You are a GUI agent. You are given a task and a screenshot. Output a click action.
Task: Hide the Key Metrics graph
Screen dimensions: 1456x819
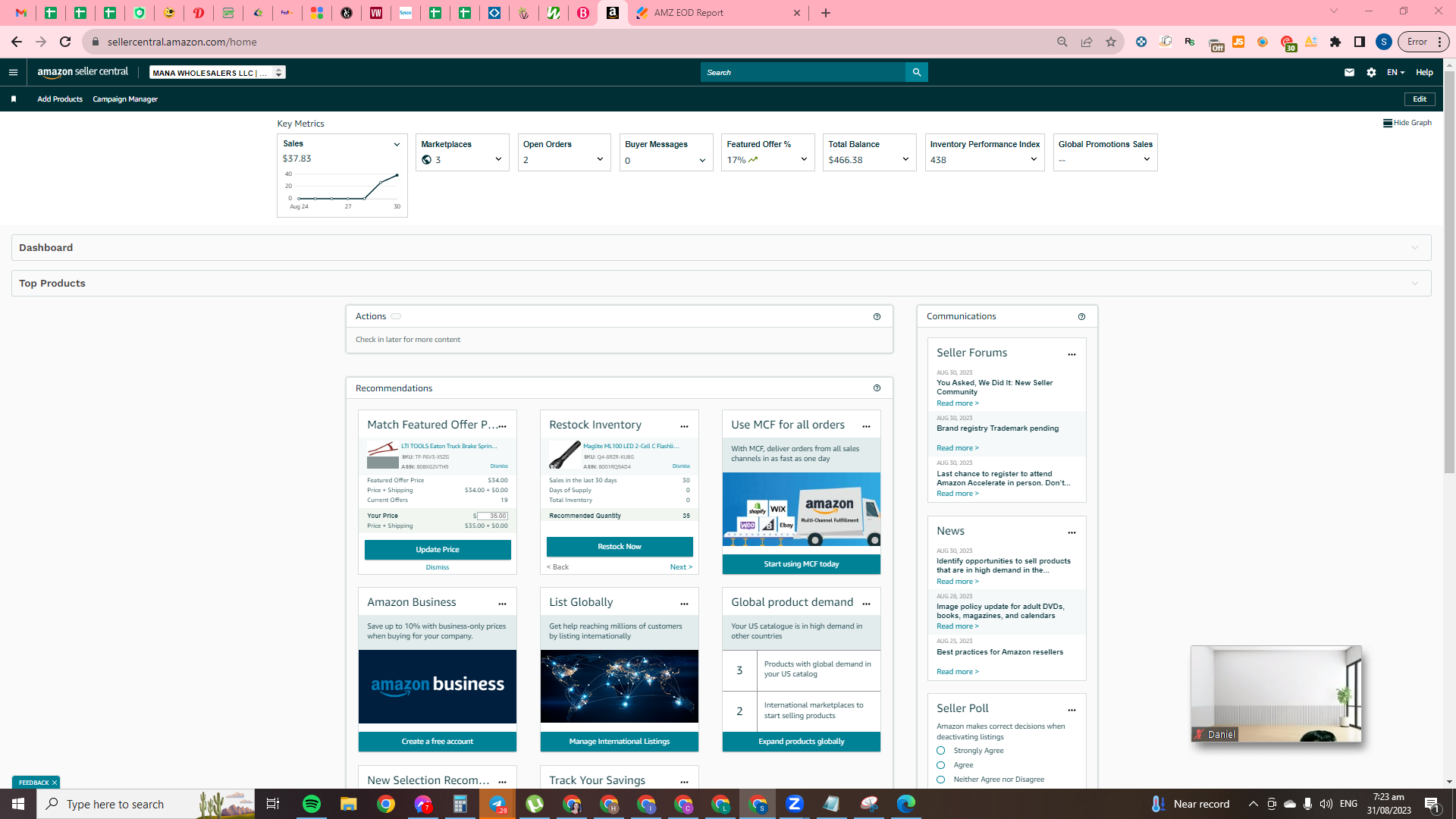(1407, 123)
